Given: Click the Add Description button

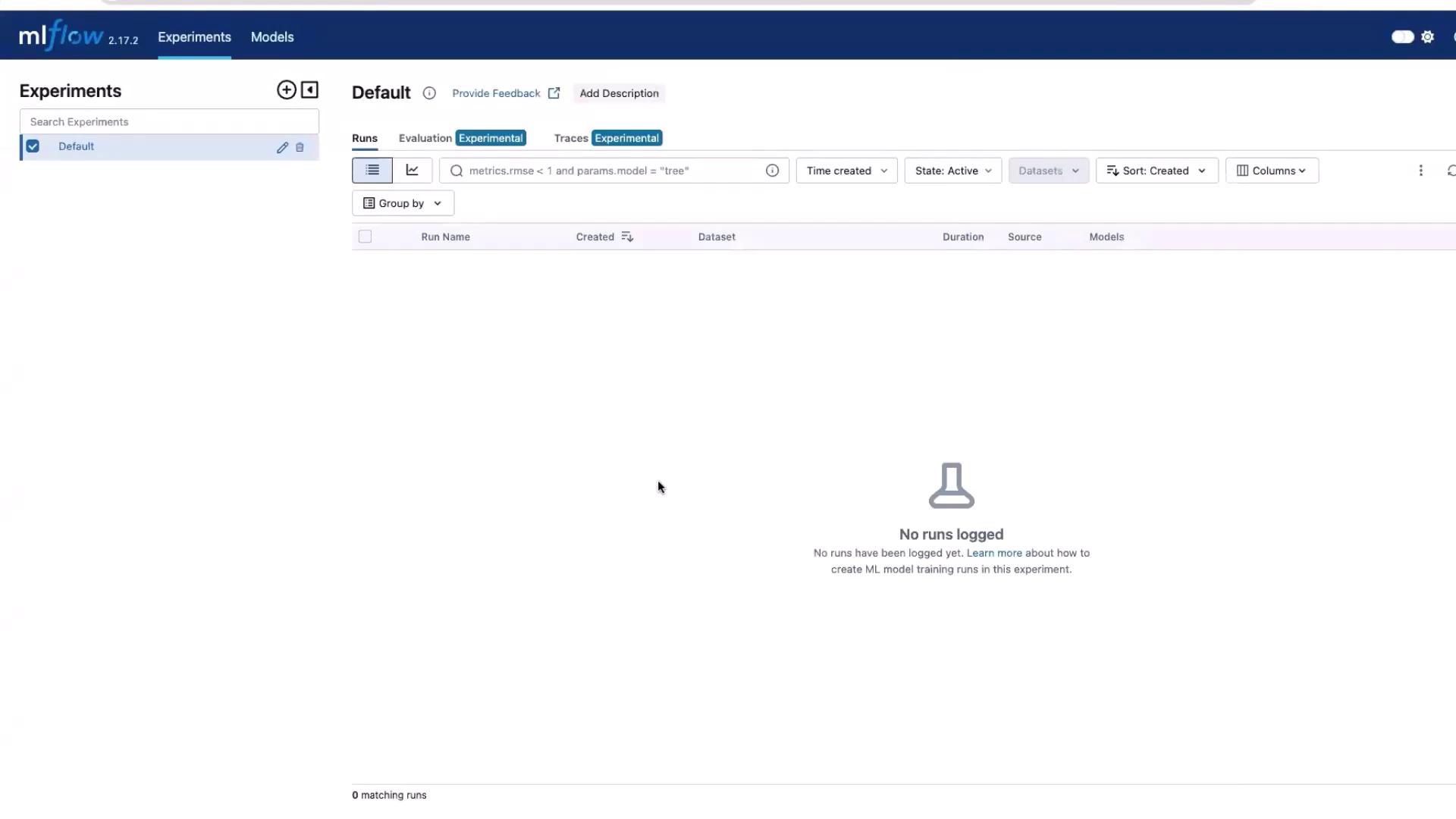Looking at the screenshot, I should click(619, 93).
